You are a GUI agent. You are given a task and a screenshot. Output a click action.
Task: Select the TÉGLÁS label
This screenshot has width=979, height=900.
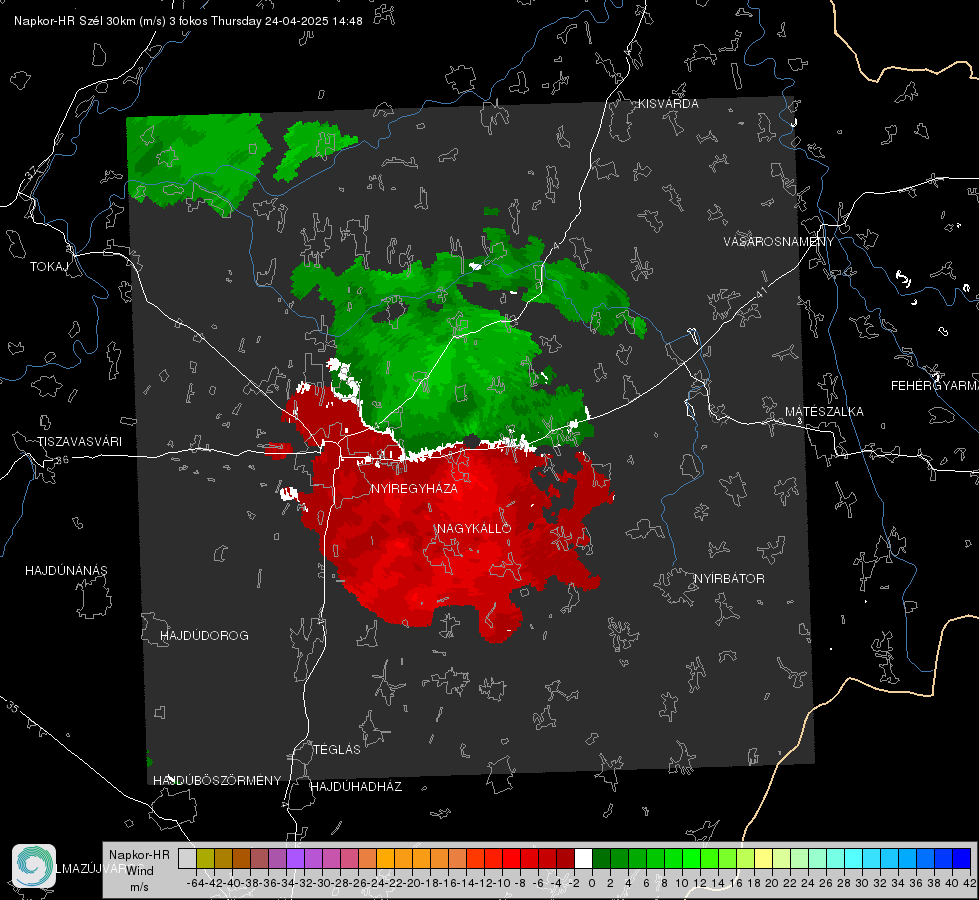(337, 750)
